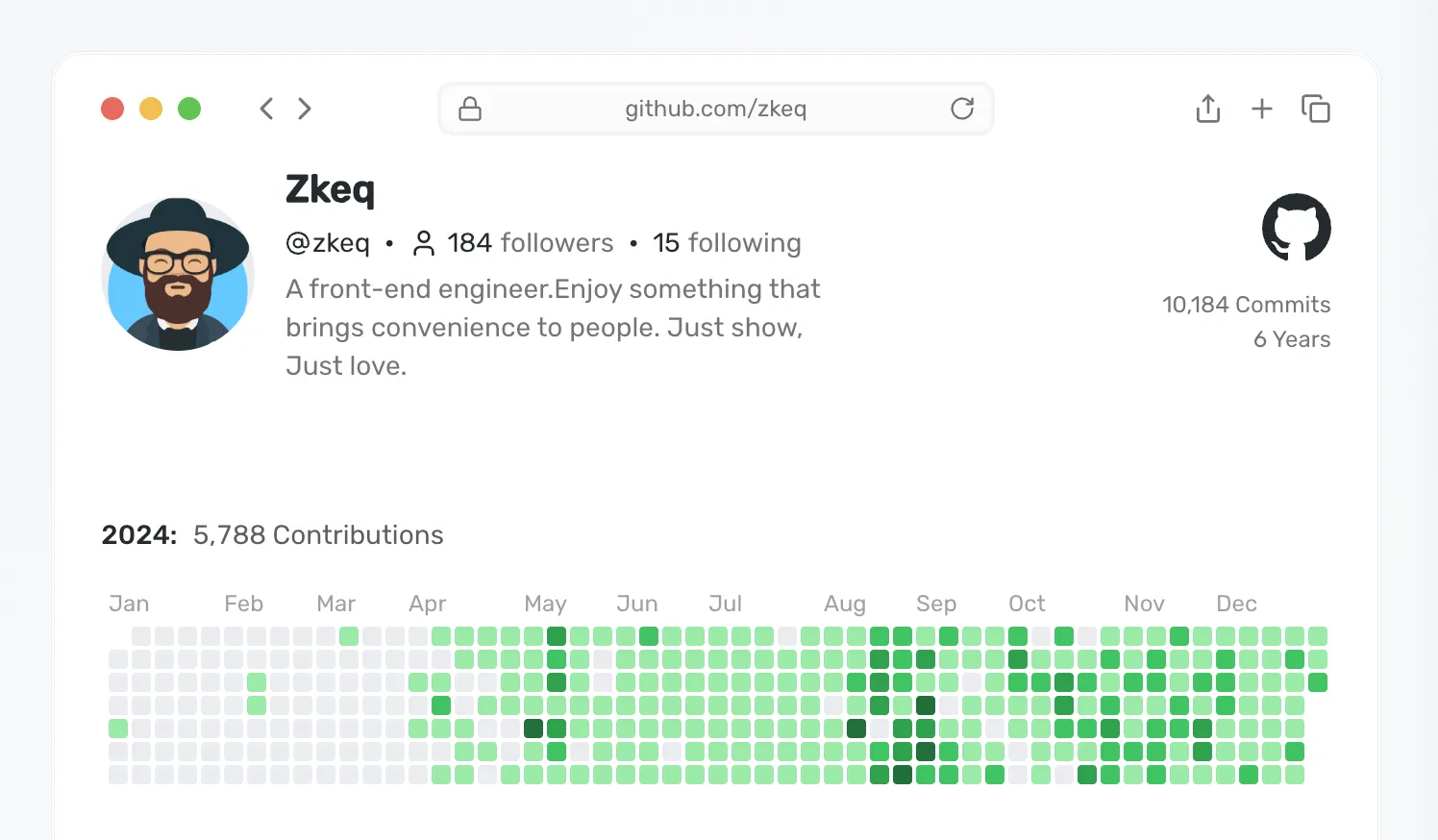Reload the page with refresh icon

point(962,109)
